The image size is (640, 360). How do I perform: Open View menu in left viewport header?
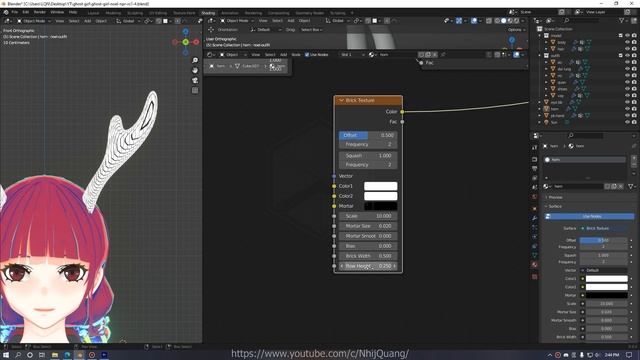pyautogui.click(x=60, y=21)
